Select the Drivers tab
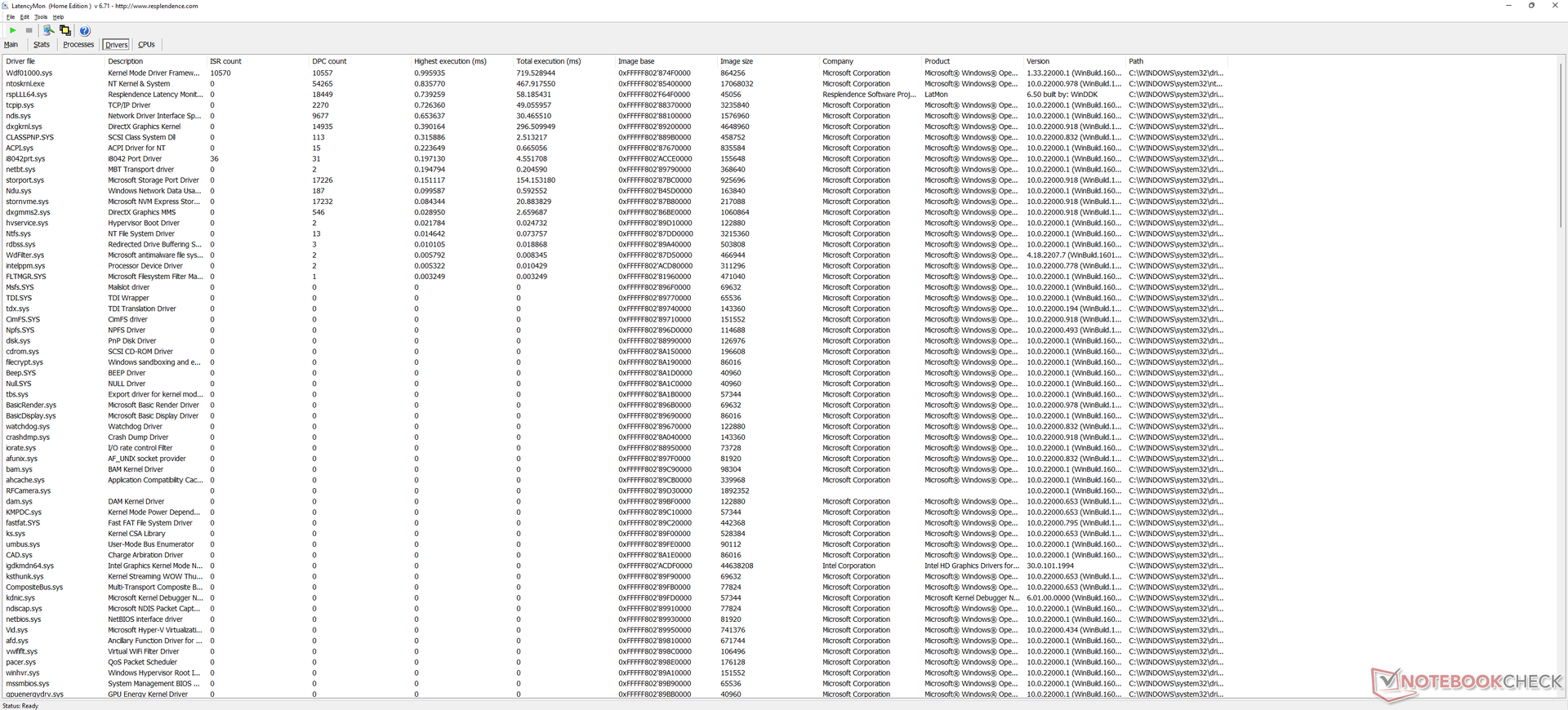 [x=117, y=45]
